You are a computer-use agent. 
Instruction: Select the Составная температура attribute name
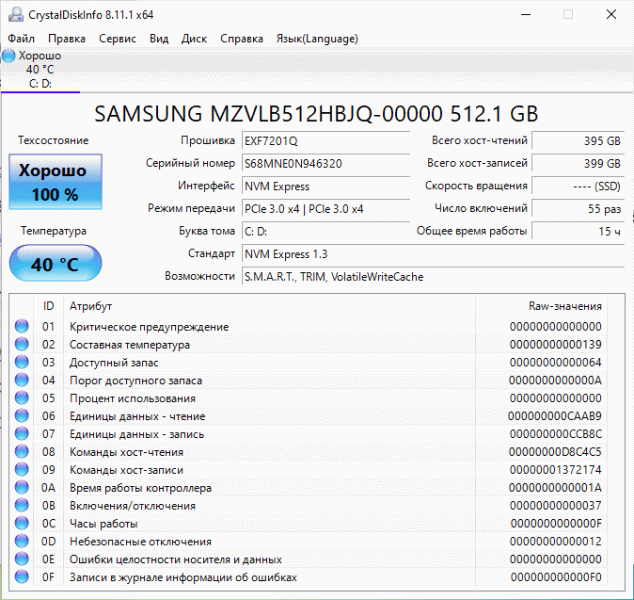pyautogui.click(x=129, y=344)
